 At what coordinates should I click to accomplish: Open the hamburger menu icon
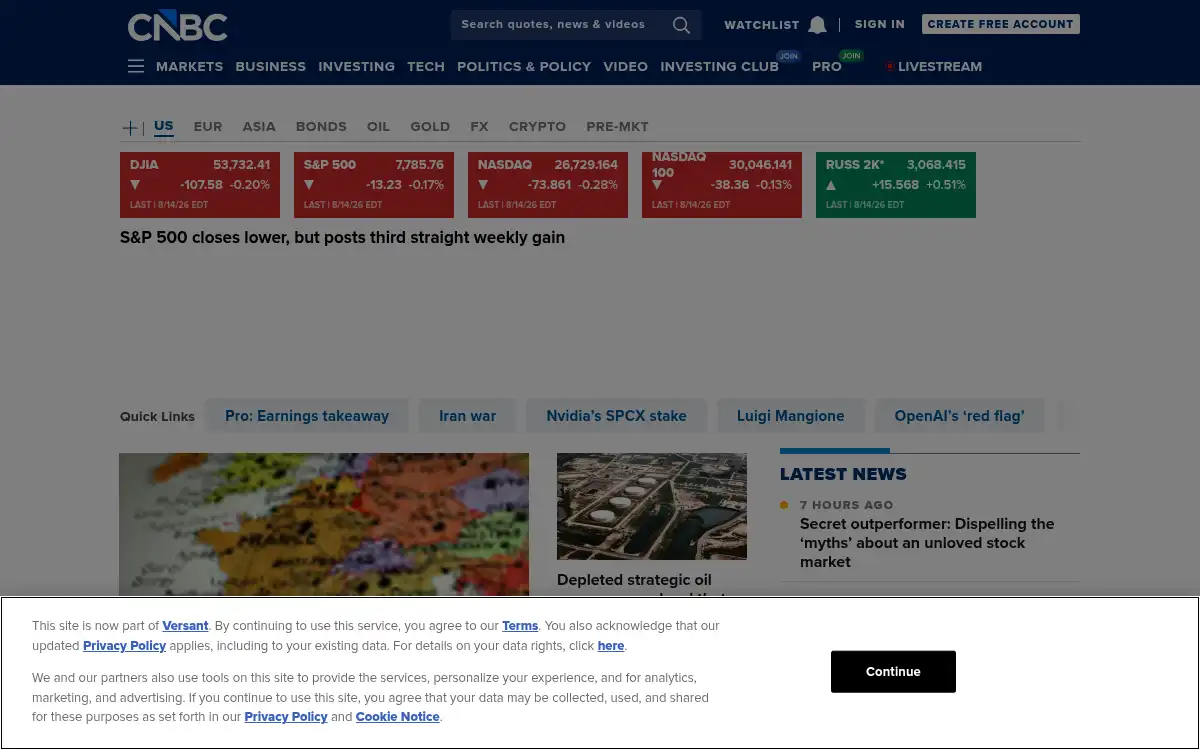point(136,66)
